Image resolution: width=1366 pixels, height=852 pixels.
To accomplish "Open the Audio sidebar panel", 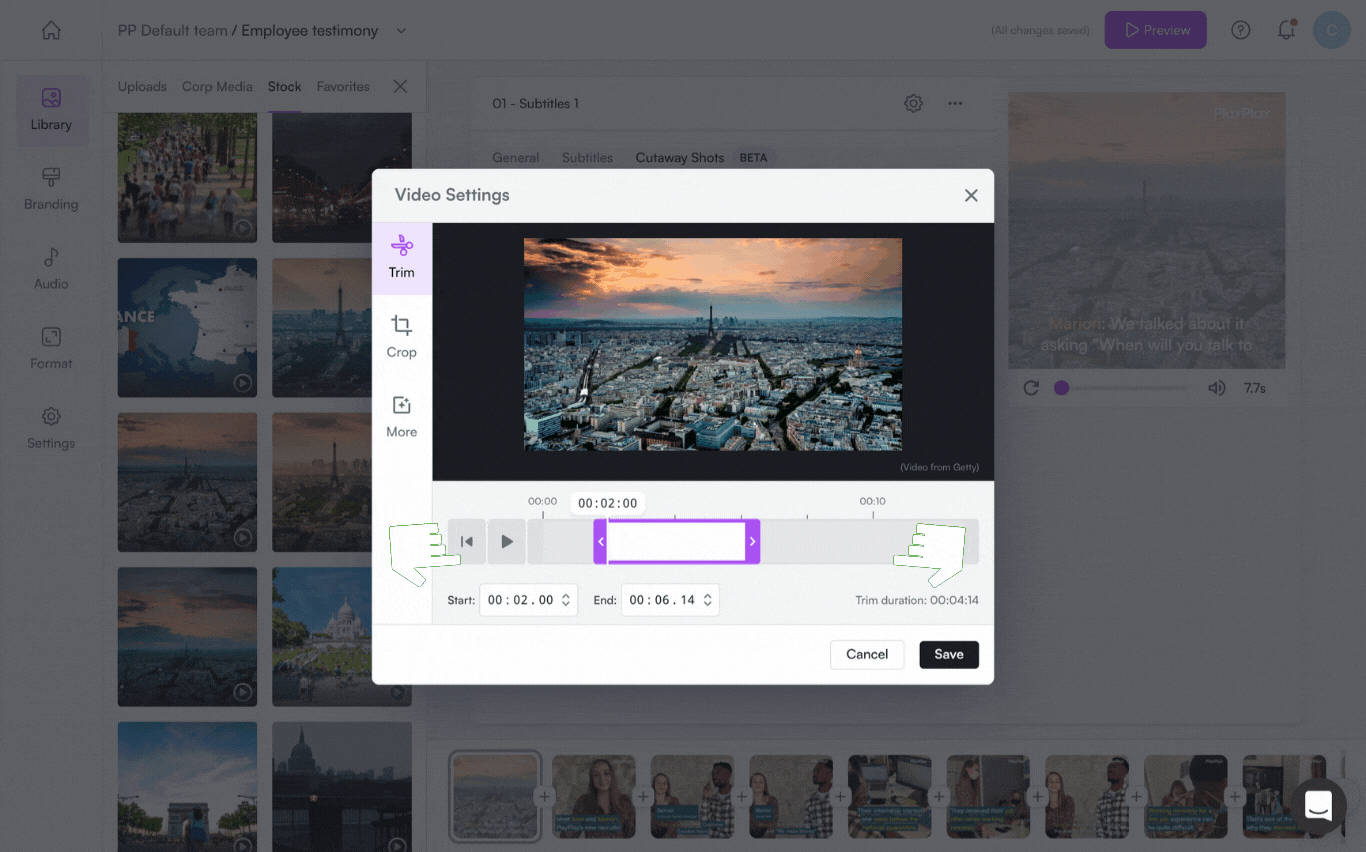I will click(51, 270).
